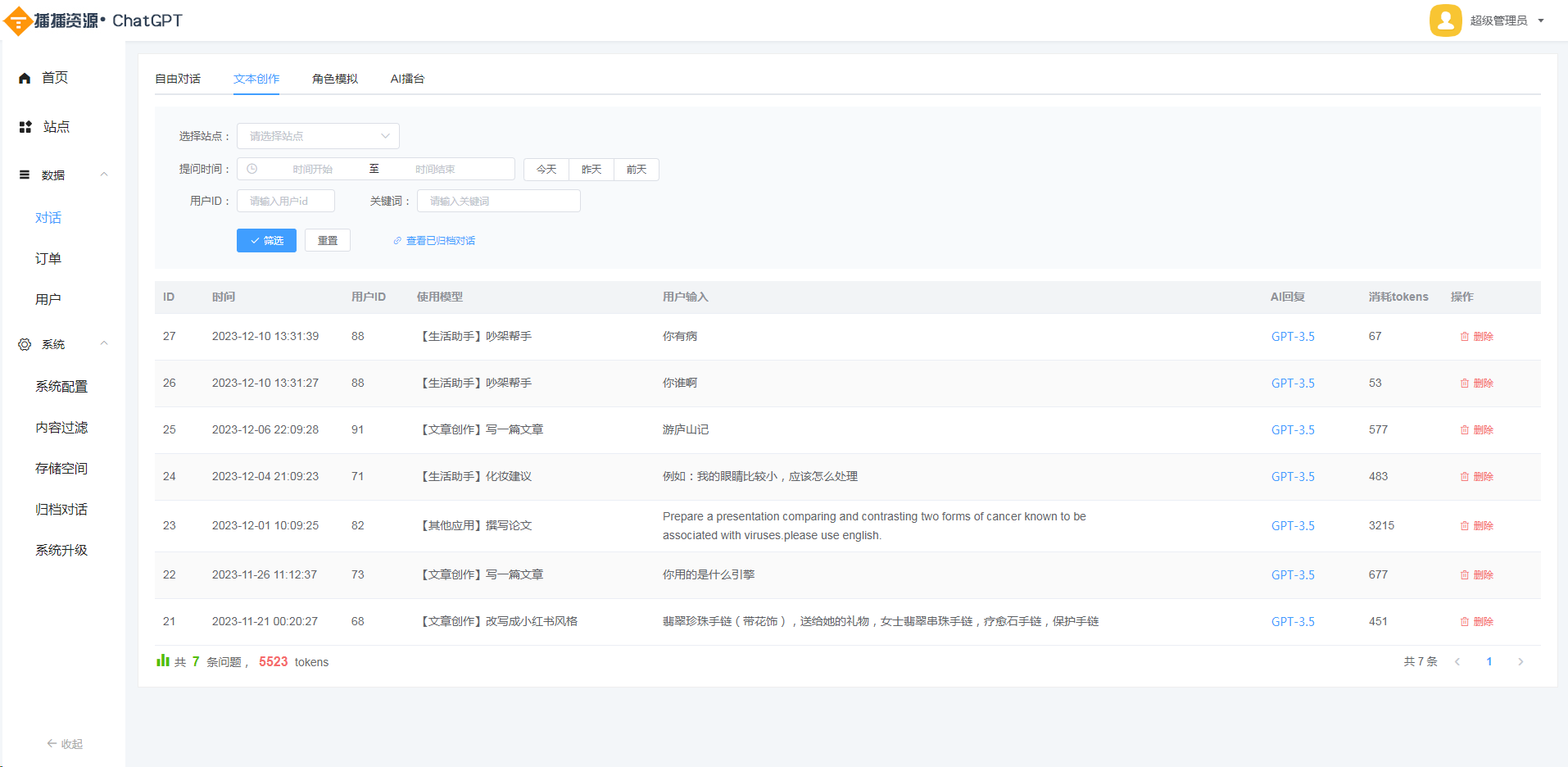
Task: Open 存储空间 in the sidebar
Action: click(x=61, y=469)
